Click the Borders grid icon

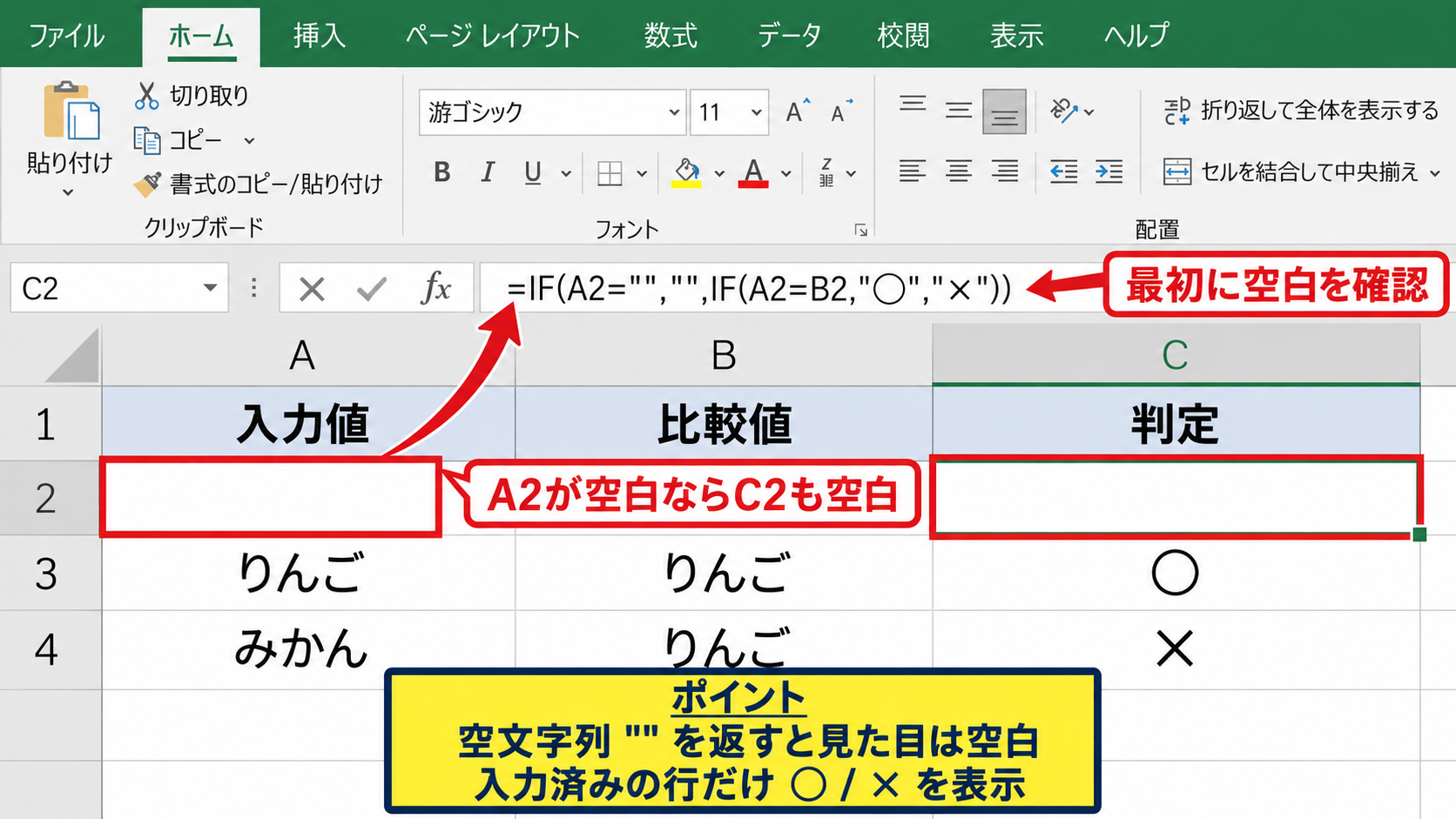[x=610, y=174]
